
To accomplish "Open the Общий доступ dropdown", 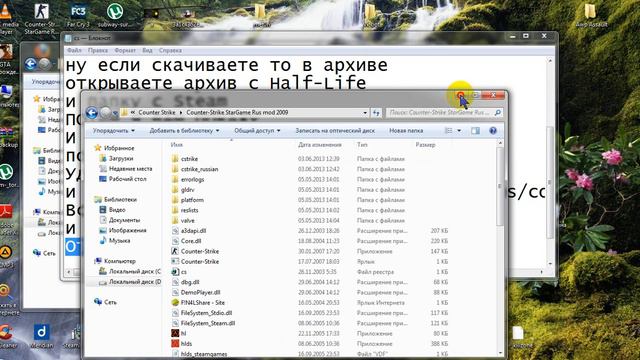I will 257,131.
